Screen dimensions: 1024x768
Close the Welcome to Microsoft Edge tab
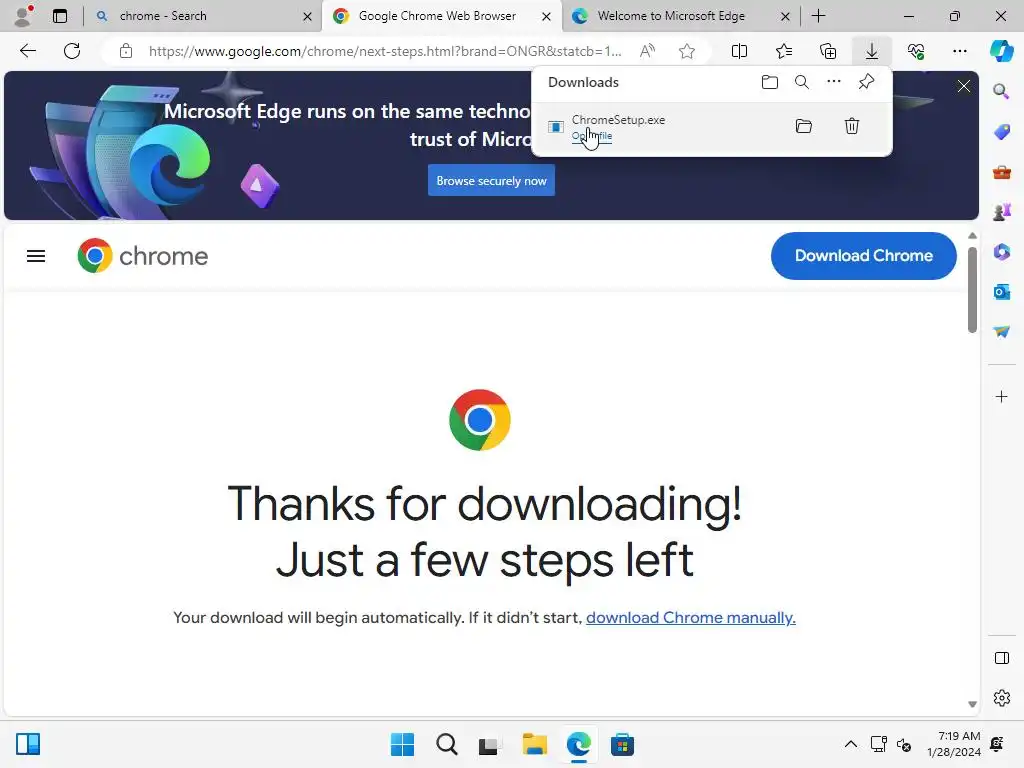(x=786, y=16)
